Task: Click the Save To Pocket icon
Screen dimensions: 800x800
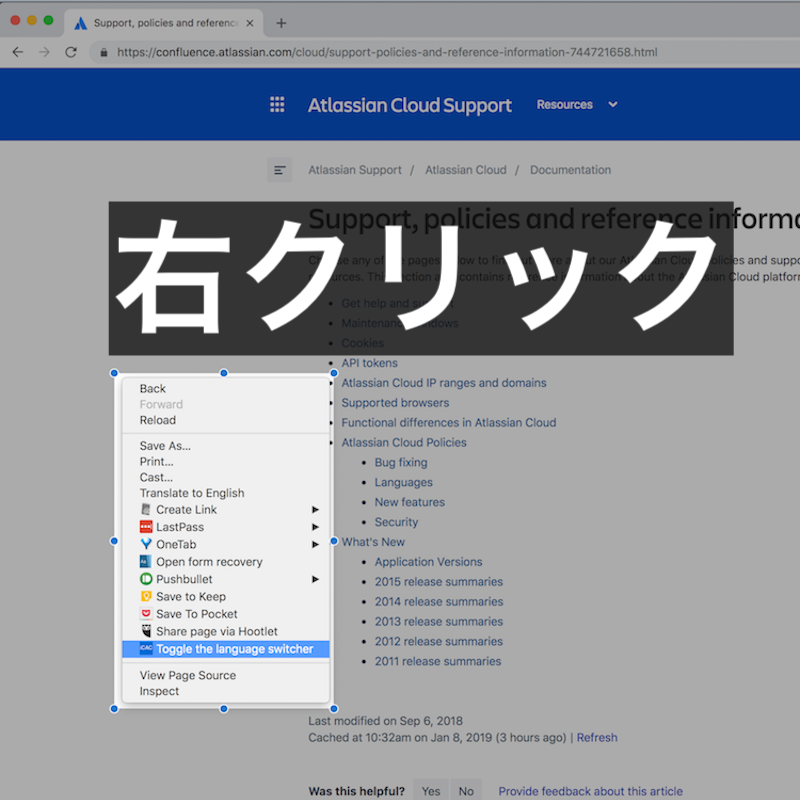Action: click(146, 613)
